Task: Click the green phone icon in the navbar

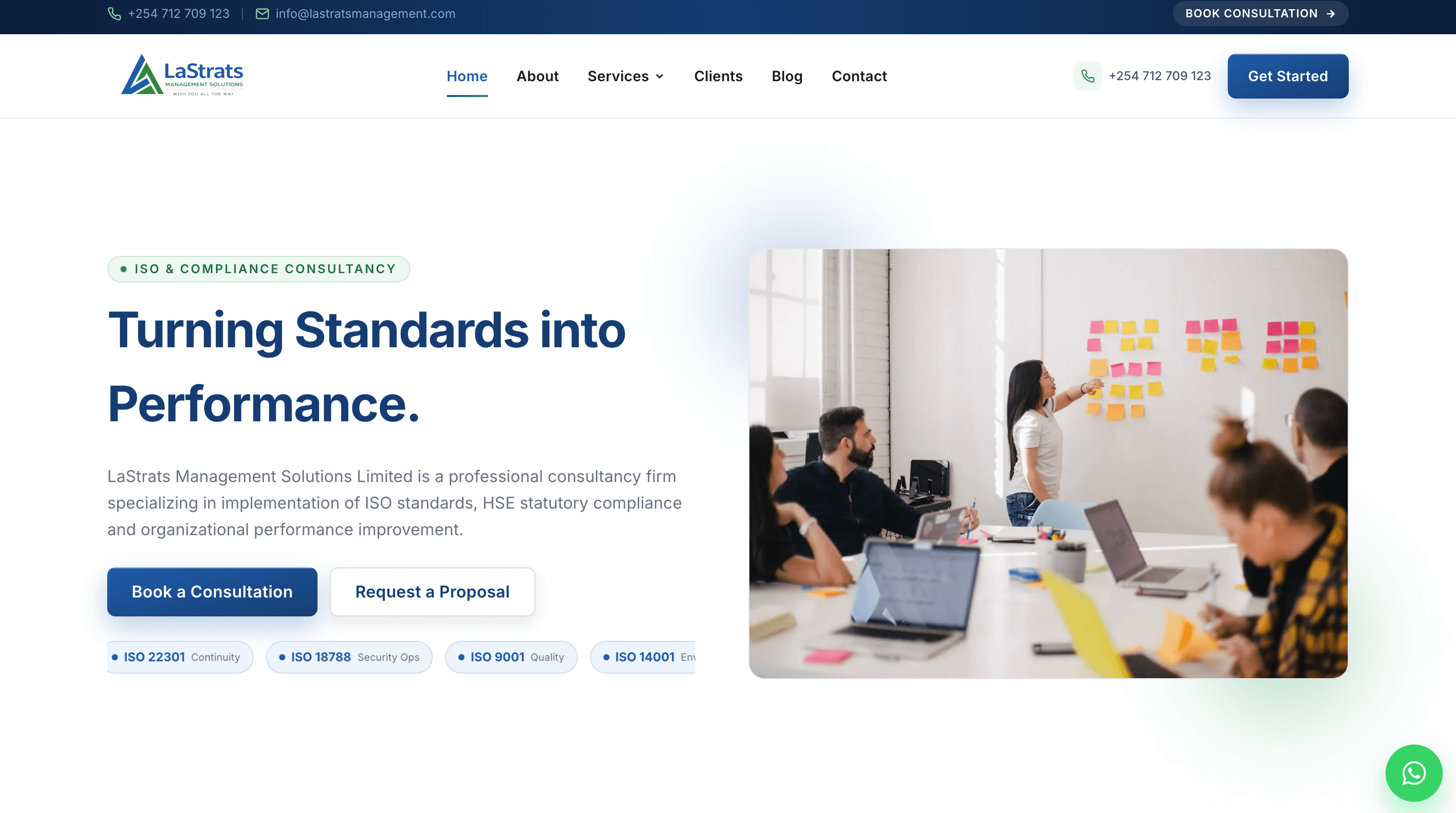Action: click(x=1087, y=76)
